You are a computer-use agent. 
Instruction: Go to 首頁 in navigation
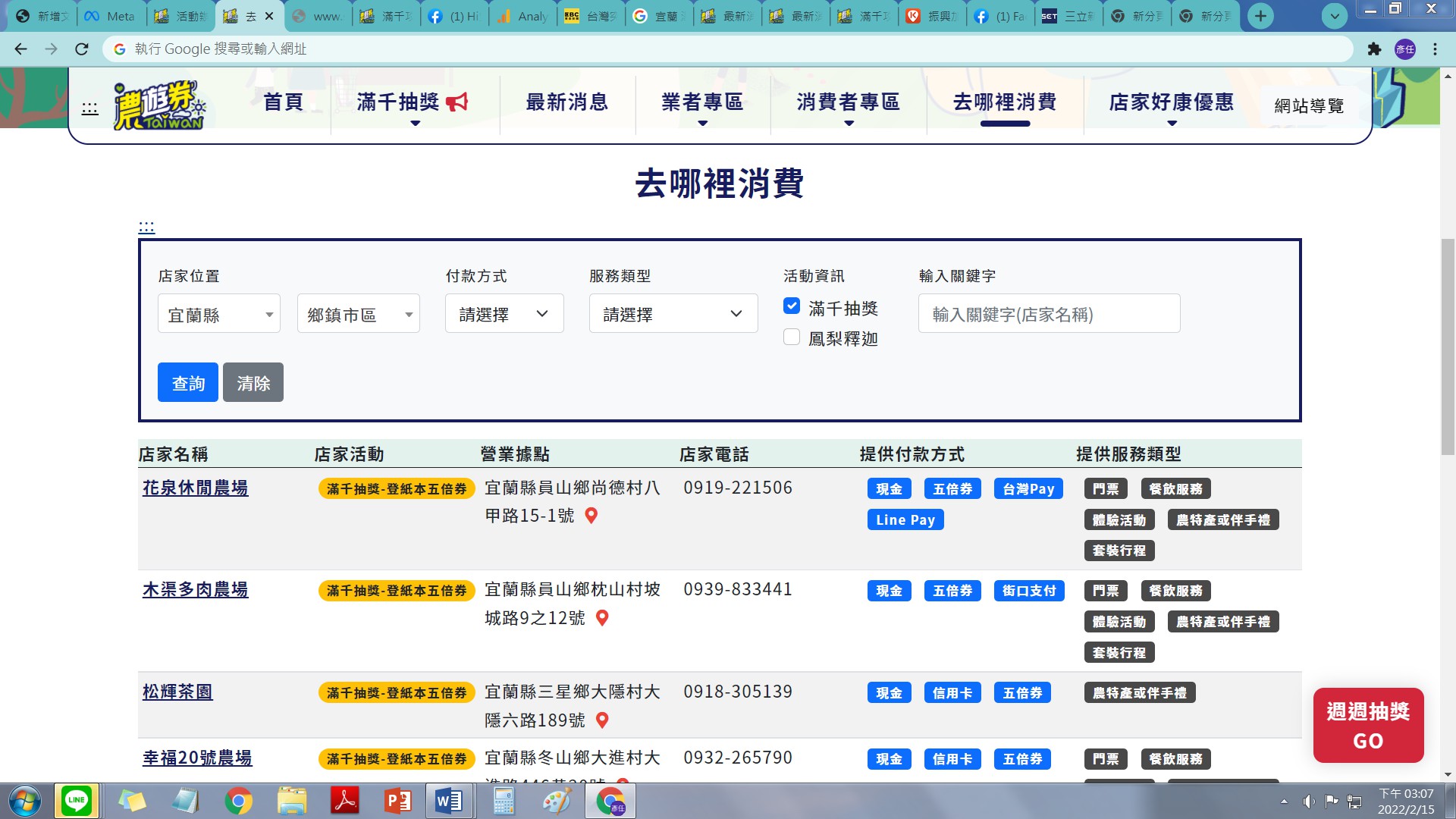pos(284,102)
